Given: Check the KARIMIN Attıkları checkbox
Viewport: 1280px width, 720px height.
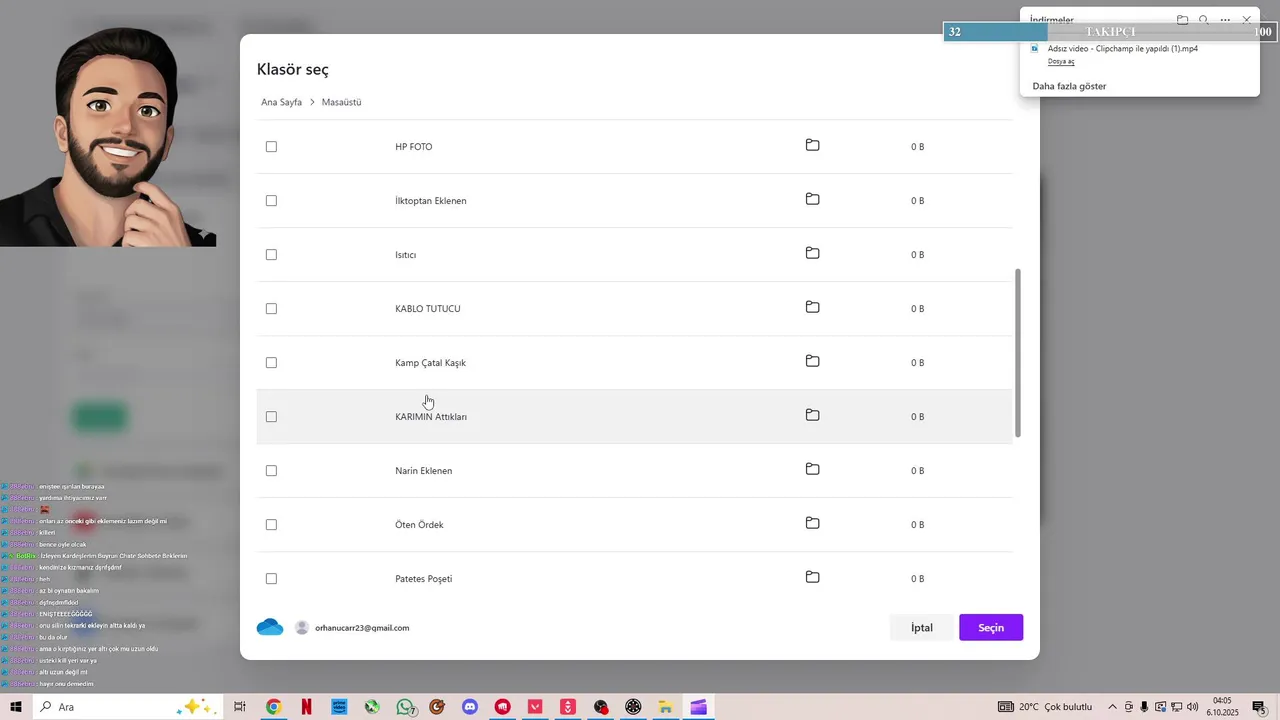Looking at the screenshot, I should (x=271, y=416).
